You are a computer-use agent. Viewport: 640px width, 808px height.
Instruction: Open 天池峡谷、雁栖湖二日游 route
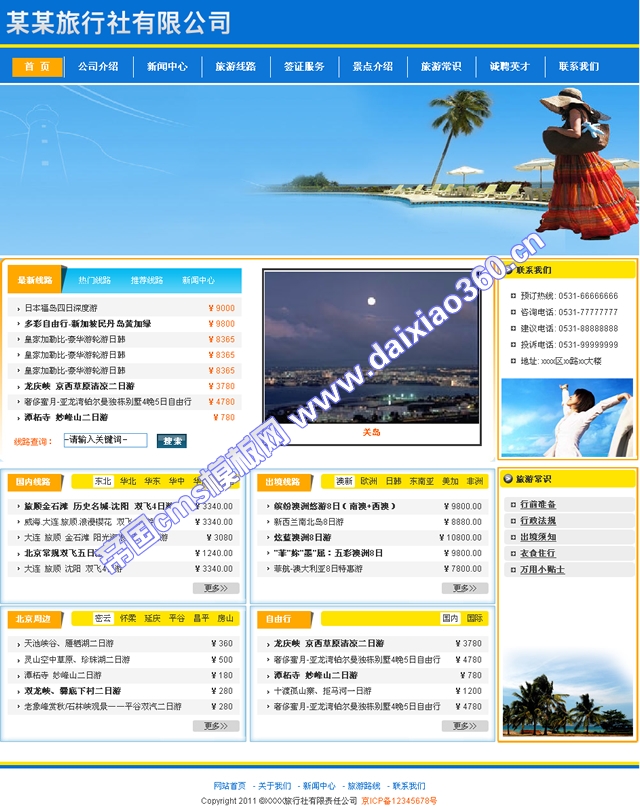[69, 644]
